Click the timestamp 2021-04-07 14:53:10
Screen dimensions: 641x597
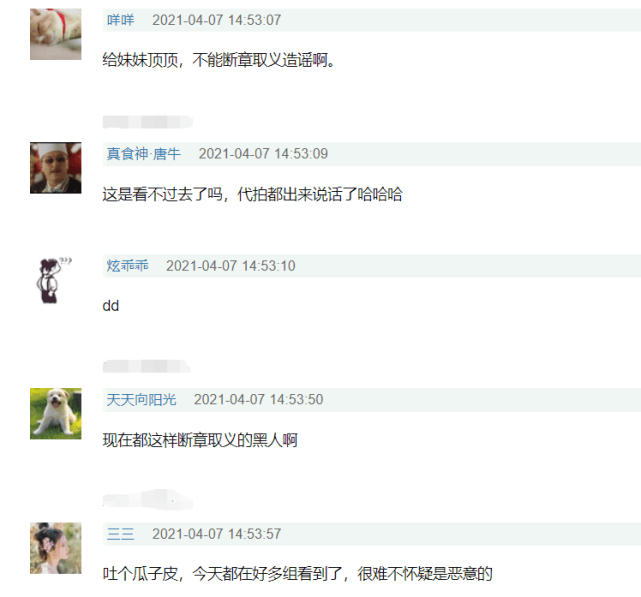tap(231, 266)
